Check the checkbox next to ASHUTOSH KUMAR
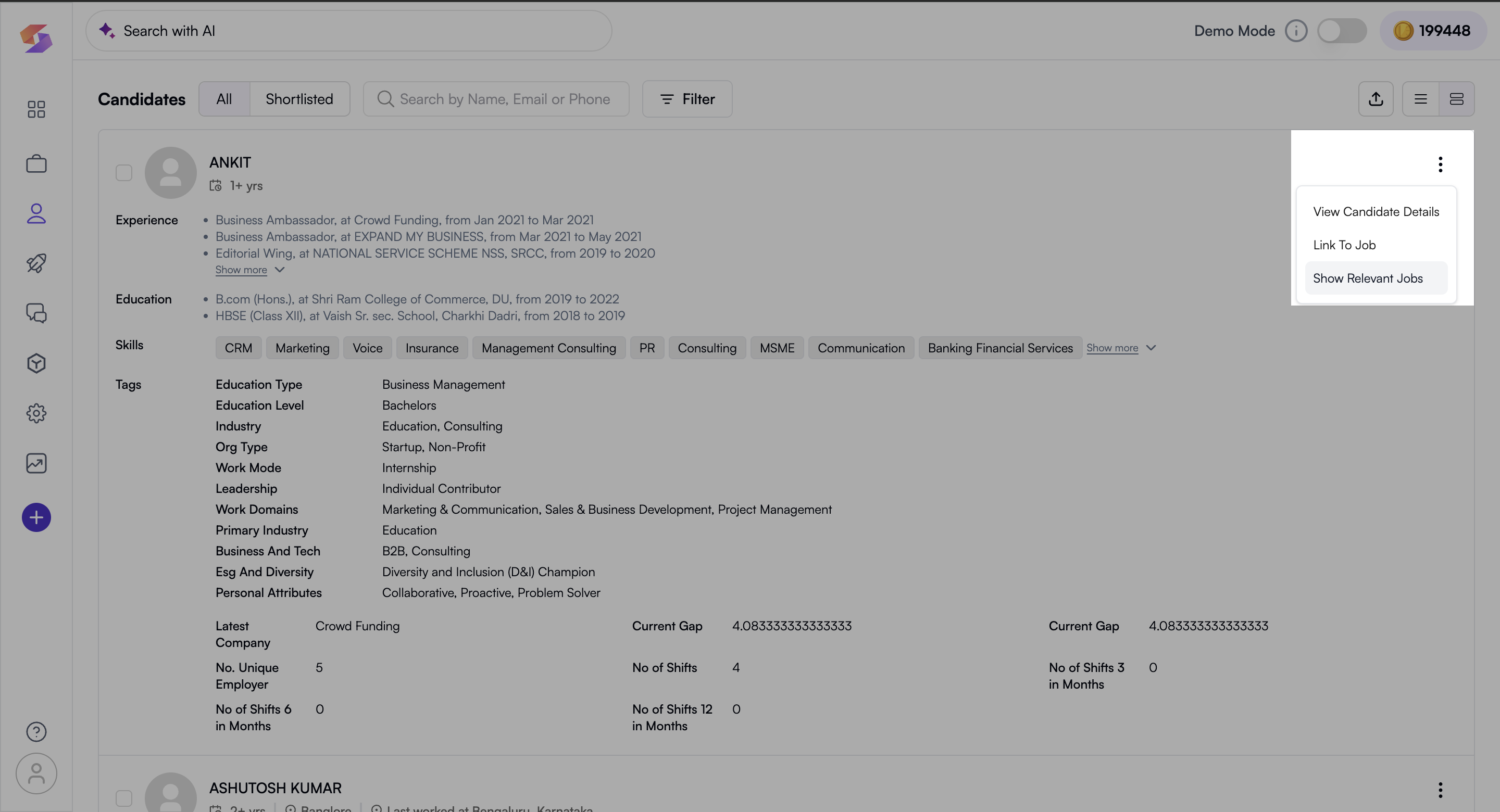This screenshot has height=812, width=1500. click(123, 798)
